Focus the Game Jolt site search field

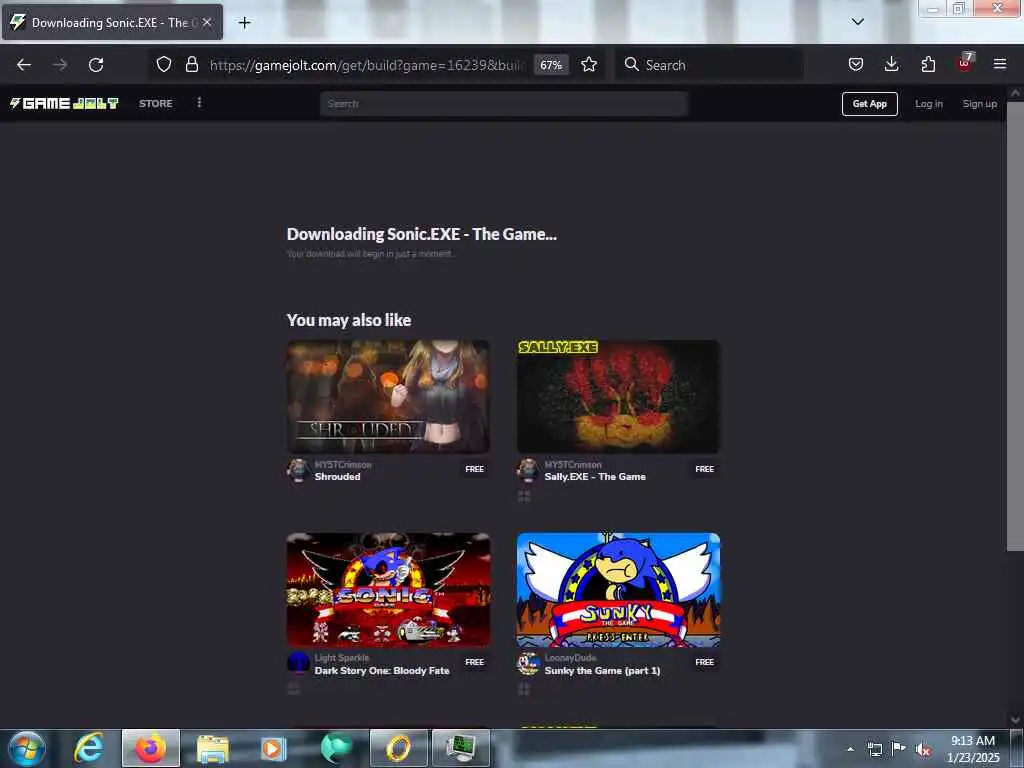[x=504, y=103]
